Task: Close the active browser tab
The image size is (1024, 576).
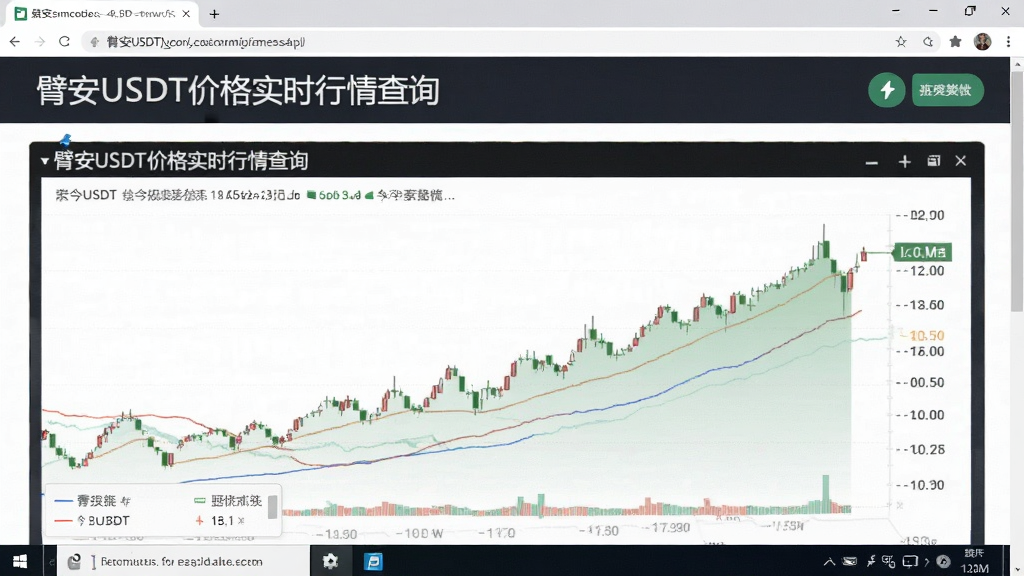Action: click(x=186, y=14)
